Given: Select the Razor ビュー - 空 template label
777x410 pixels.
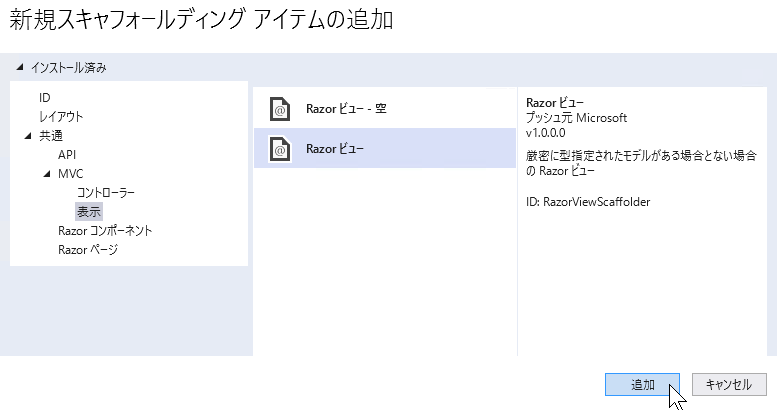Looking at the screenshot, I should [346, 109].
